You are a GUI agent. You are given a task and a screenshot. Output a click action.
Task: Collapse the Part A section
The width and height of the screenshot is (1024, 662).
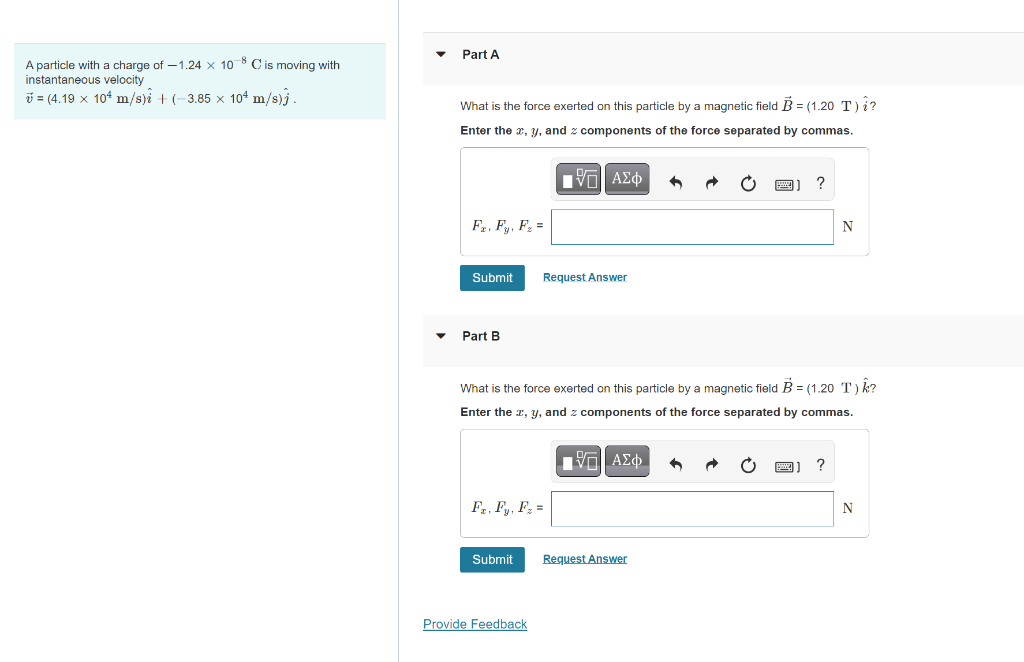click(441, 55)
